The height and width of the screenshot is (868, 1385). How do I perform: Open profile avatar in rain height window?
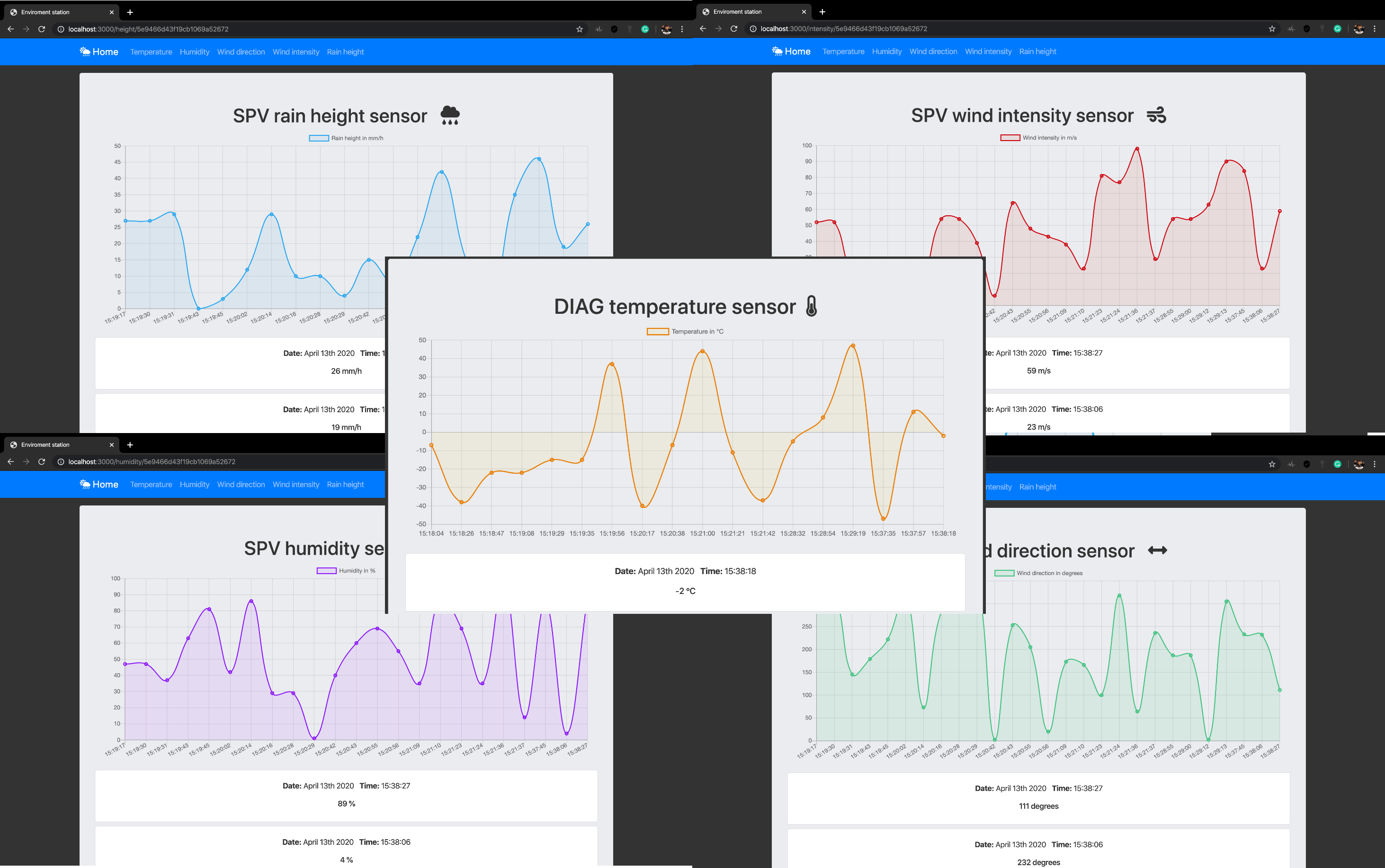[666, 29]
